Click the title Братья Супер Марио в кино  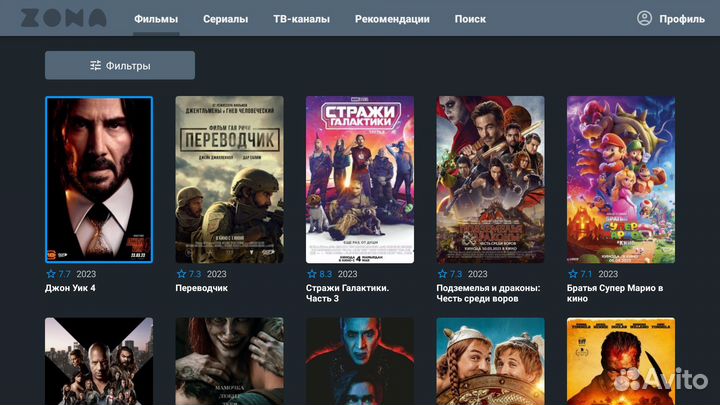[615, 293]
